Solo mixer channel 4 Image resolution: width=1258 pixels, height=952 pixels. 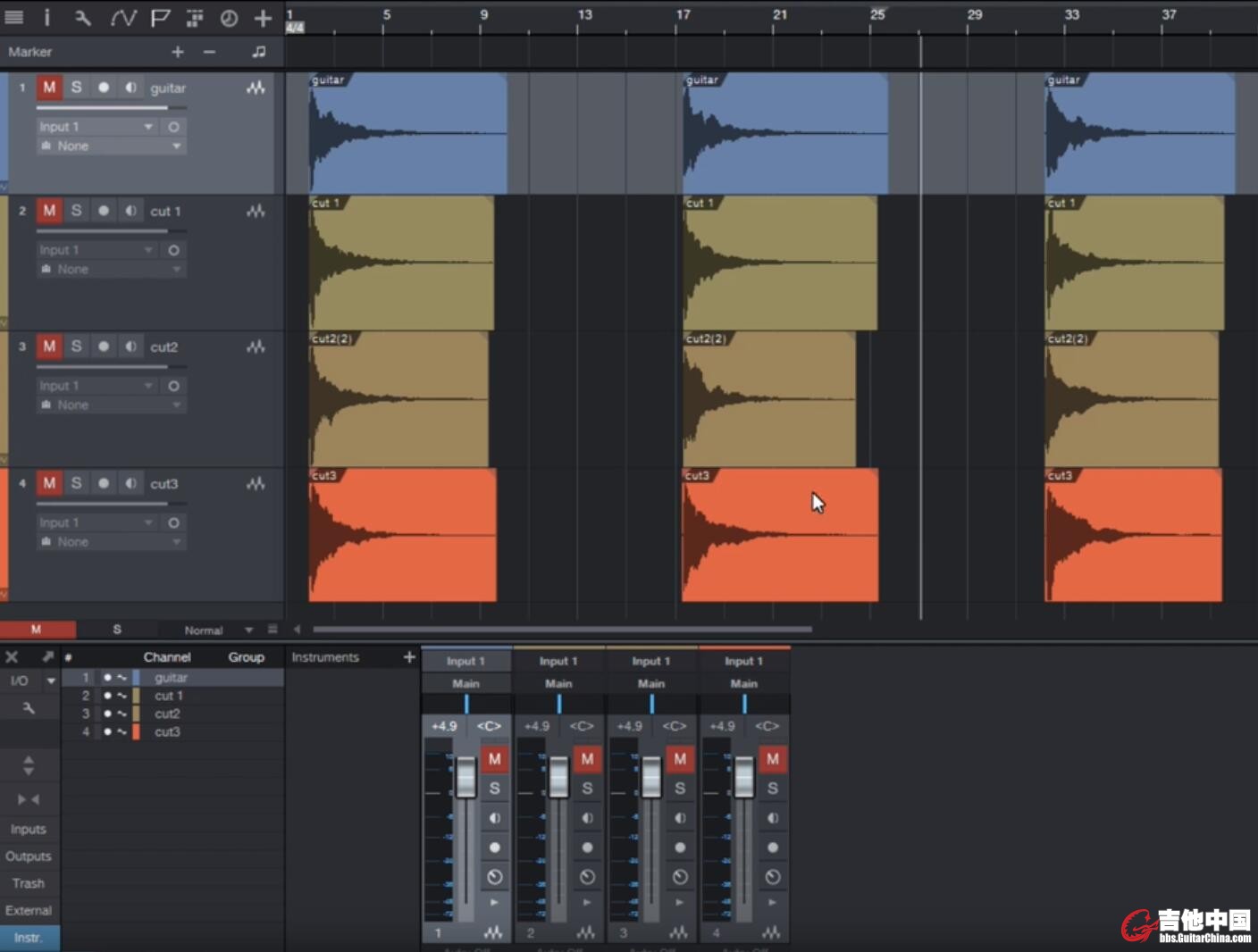tap(773, 789)
